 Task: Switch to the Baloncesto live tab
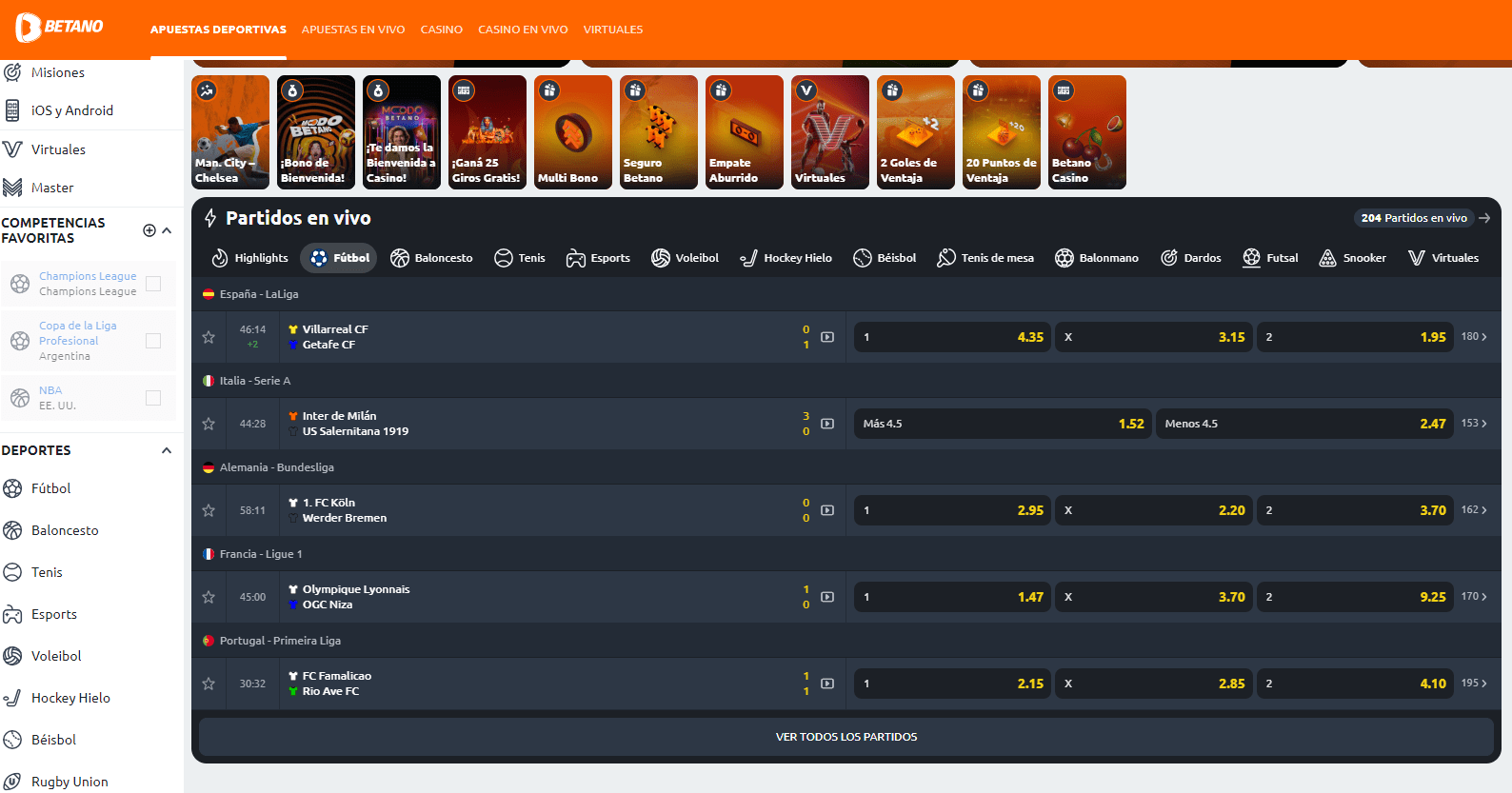coord(431,258)
